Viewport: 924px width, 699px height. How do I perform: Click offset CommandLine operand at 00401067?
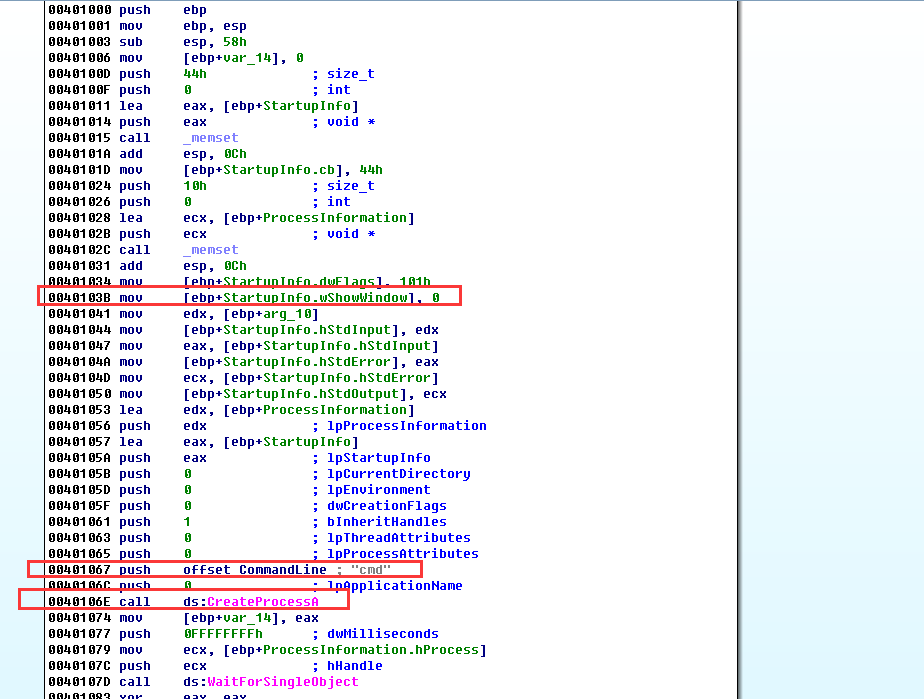tap(255, 569)
